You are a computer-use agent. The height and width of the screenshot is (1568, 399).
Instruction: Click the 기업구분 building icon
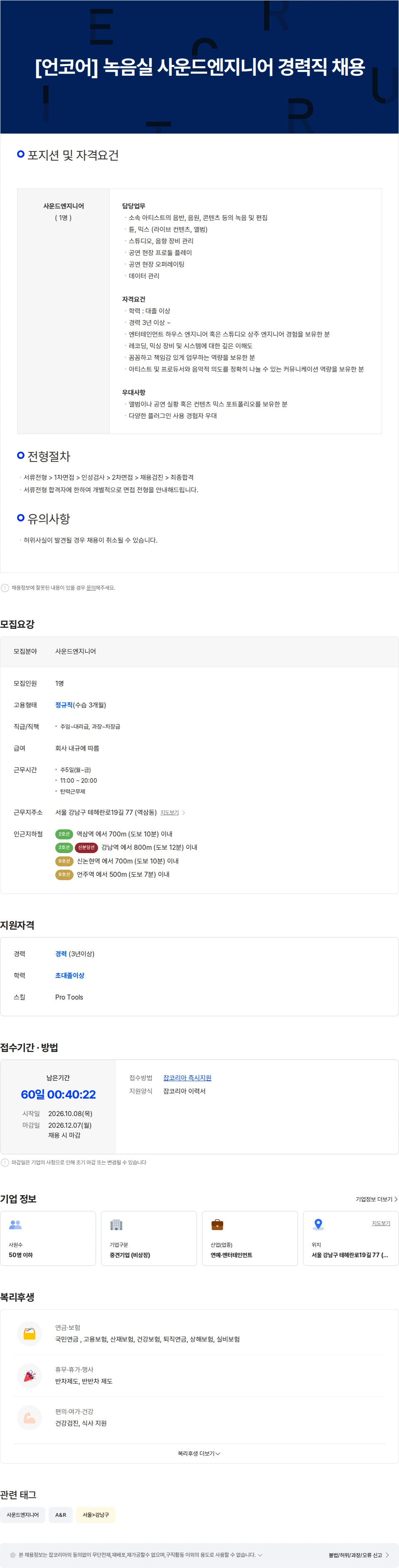116,1224
